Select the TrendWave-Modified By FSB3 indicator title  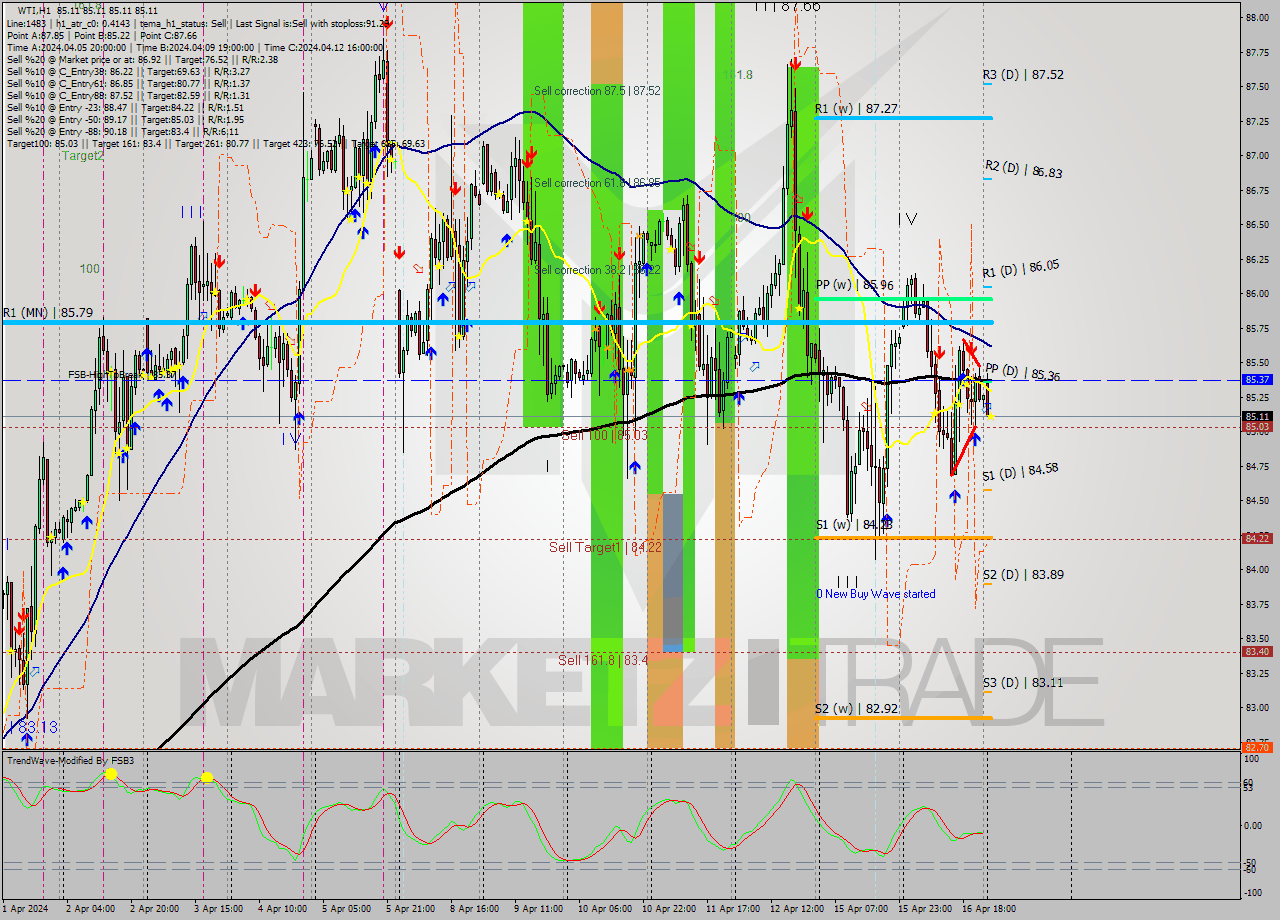click(x=71, y=761)
